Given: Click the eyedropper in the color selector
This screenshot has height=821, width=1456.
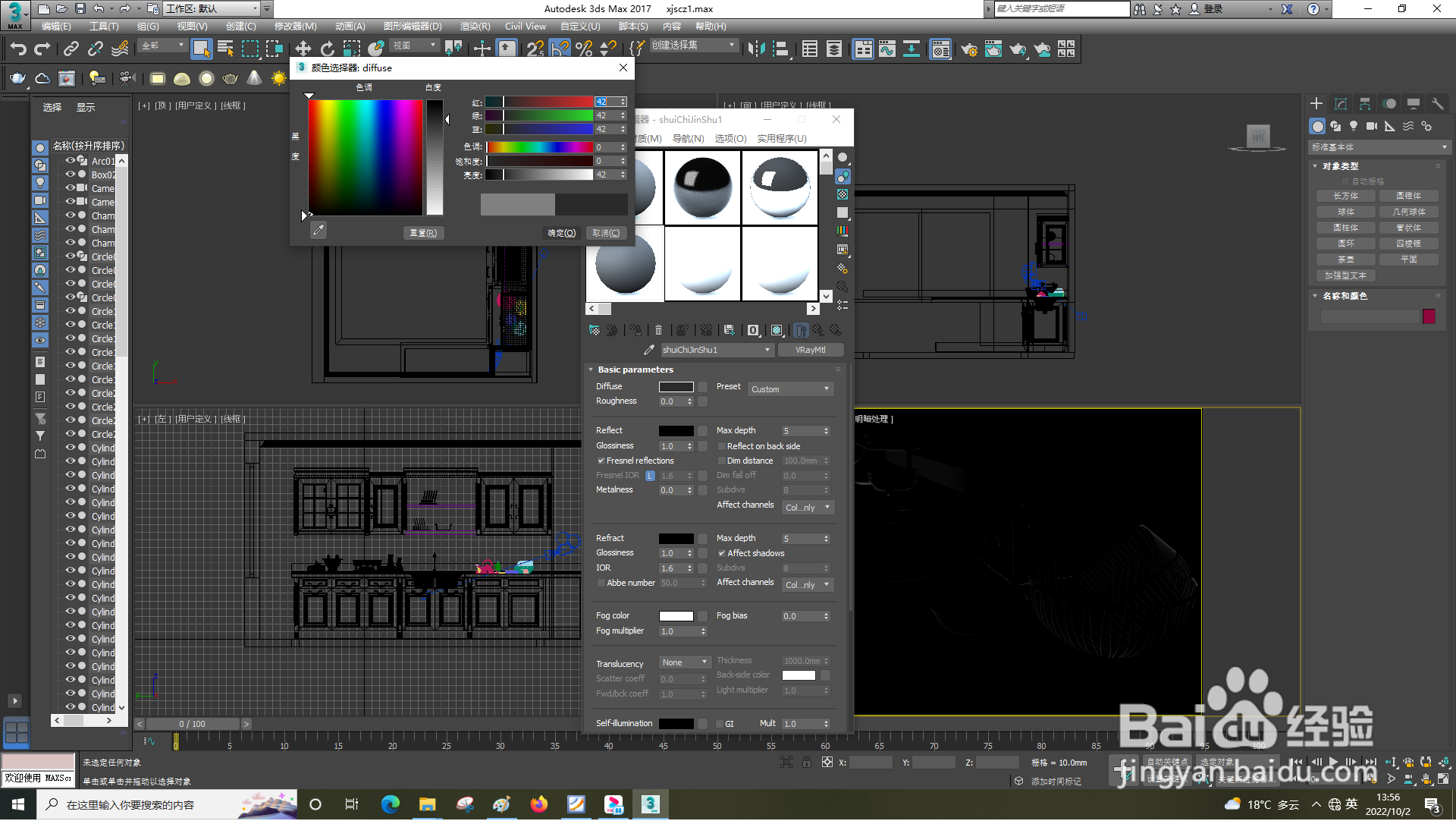Looking at the screenshot, I should 318,230.
